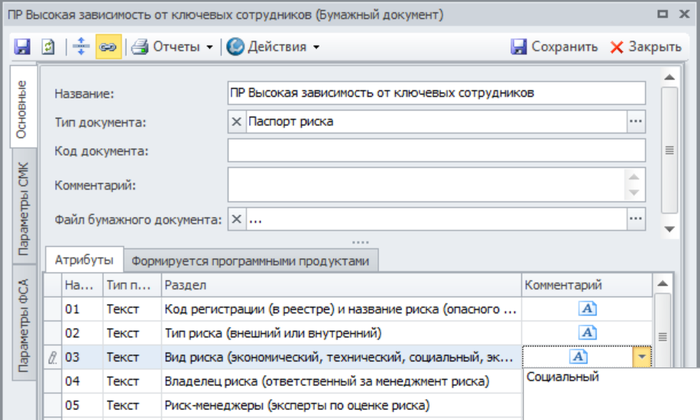Click the Закрыть button

click(646, 47)
